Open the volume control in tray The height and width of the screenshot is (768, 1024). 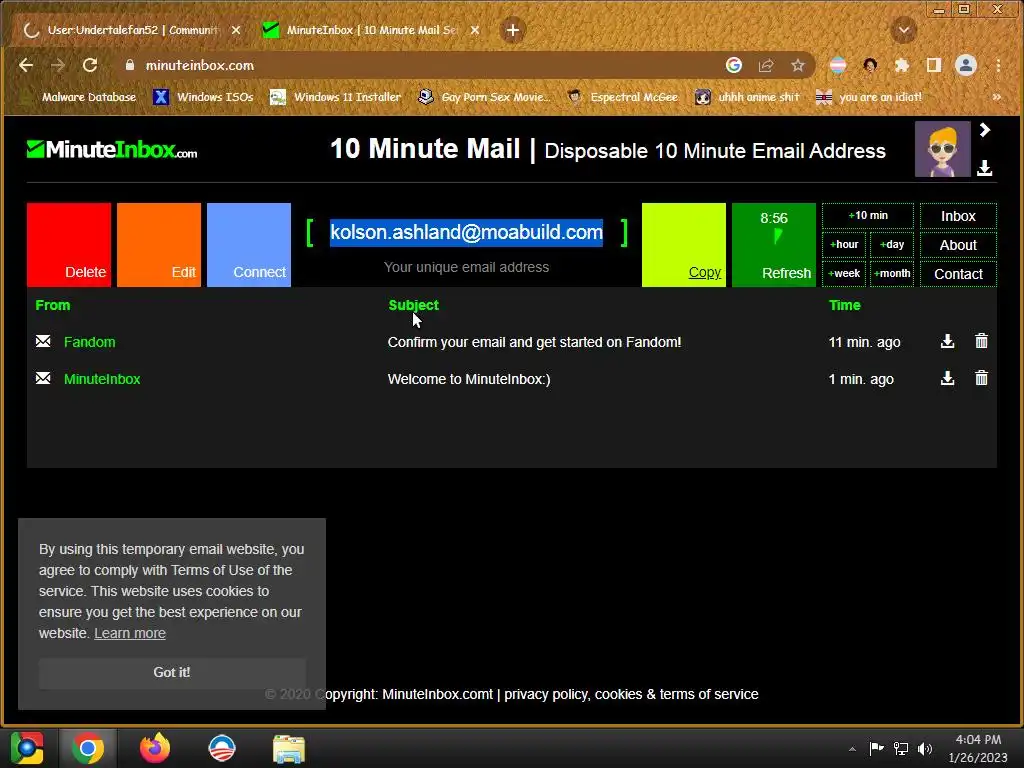pos(925,748)
